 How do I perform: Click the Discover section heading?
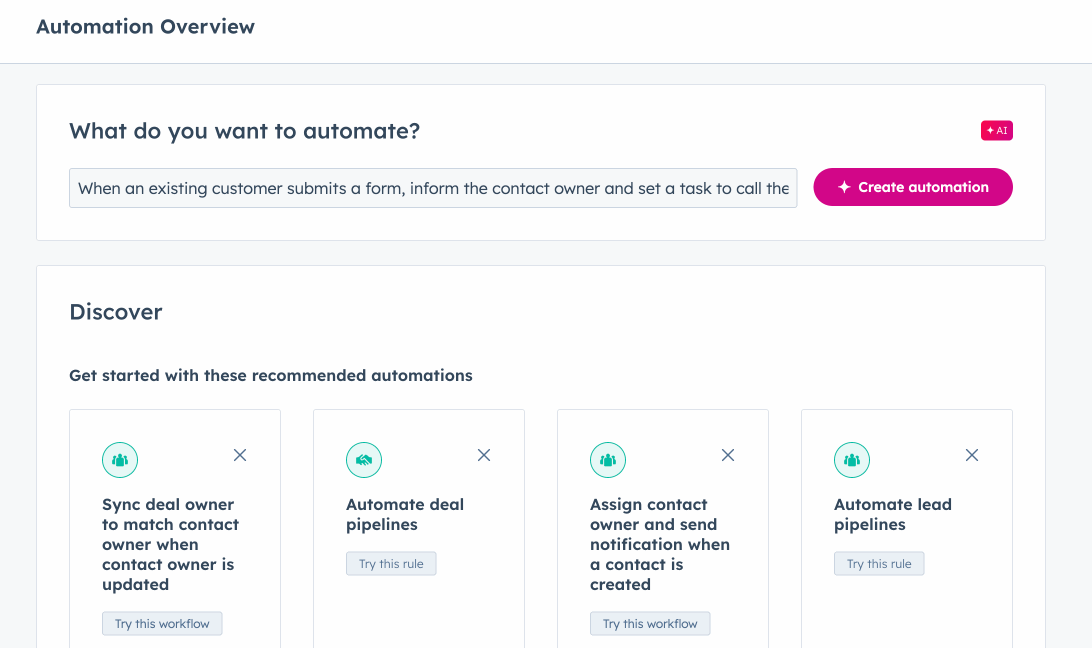coord(116,311)
